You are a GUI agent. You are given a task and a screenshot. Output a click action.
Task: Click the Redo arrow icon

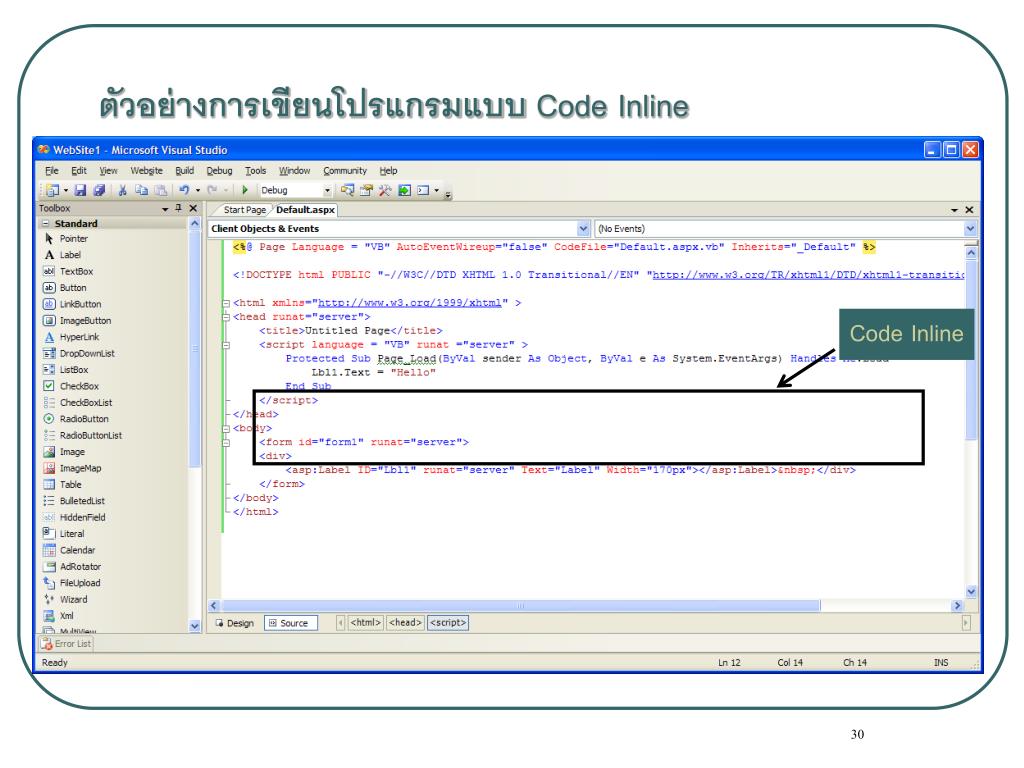coord(212,190)
